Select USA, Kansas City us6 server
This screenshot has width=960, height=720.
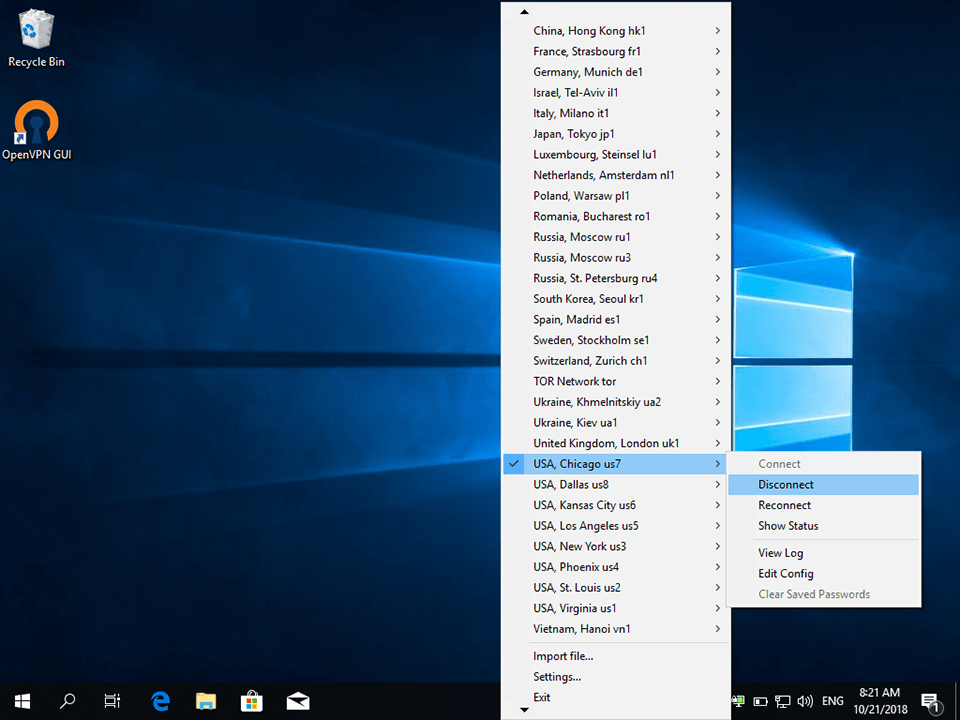[615, 505]
